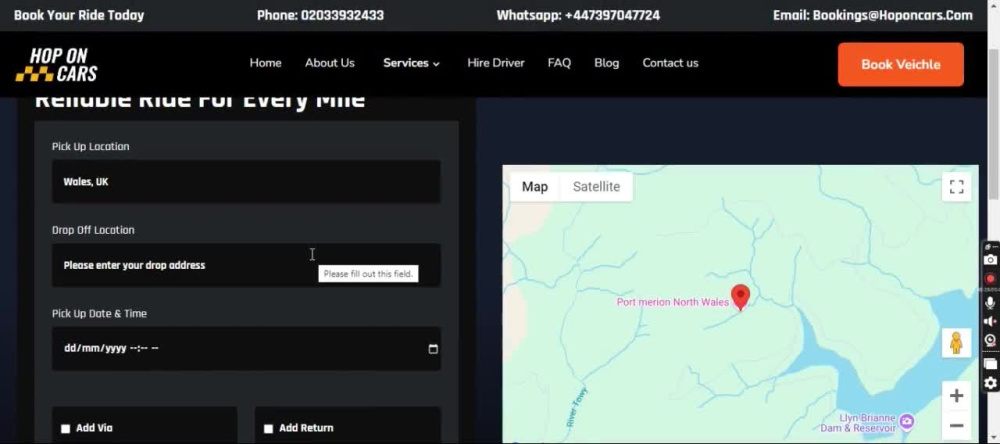
Task: Click the red record button in recorder
Action: click(x=990, y=279)
